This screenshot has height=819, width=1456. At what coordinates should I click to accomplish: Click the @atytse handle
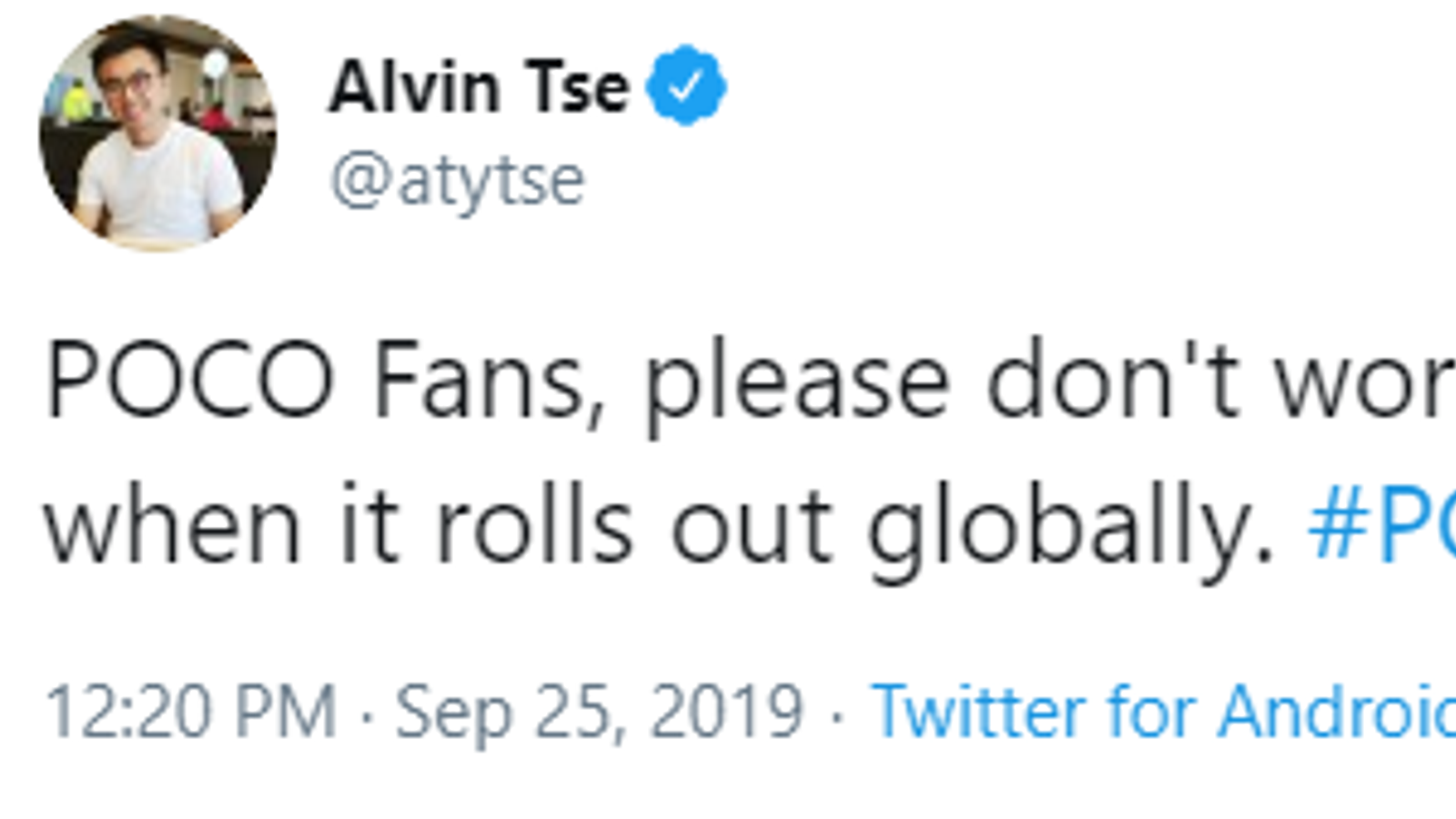(458, 180)
